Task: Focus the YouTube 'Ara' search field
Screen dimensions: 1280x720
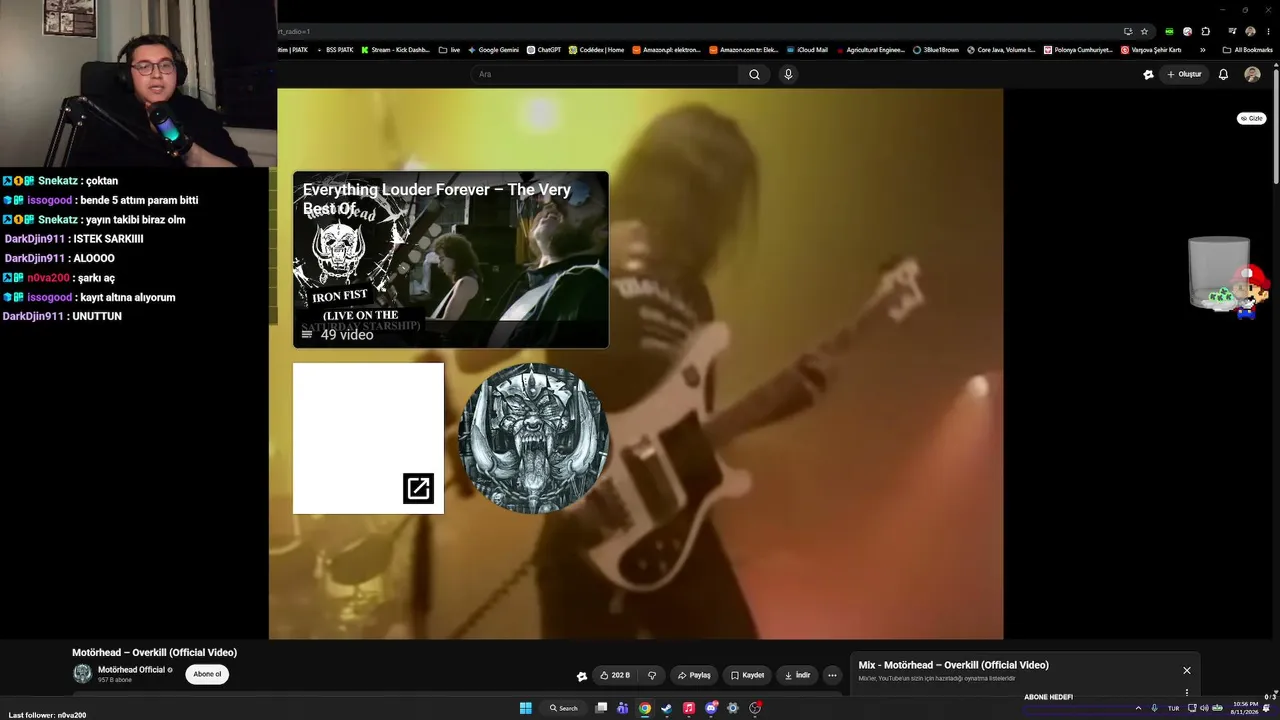Action: (606, 74)
